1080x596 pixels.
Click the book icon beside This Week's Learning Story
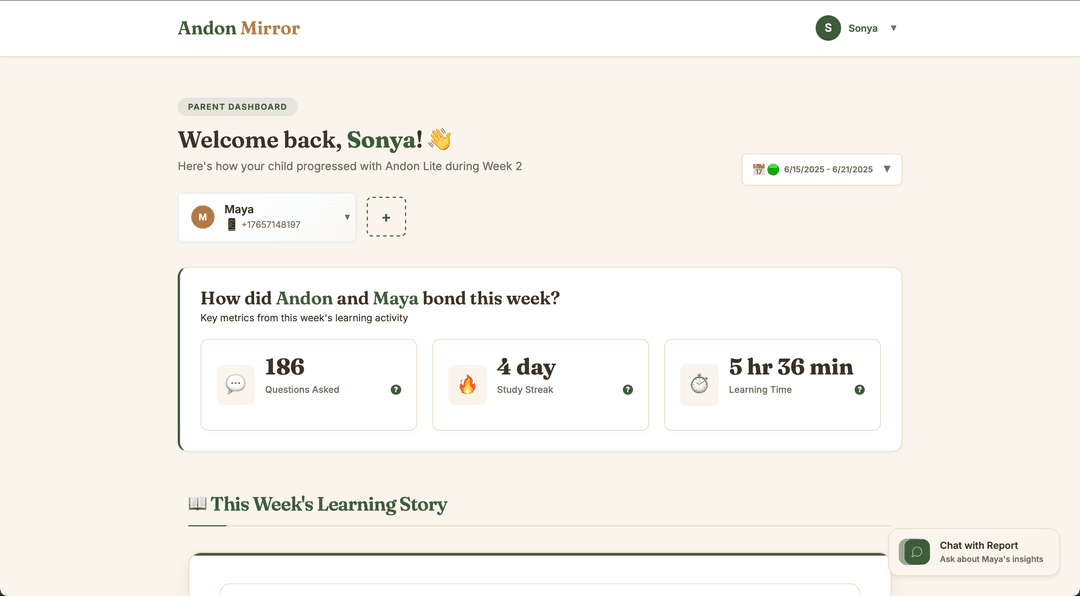click(x=197, y=503)
